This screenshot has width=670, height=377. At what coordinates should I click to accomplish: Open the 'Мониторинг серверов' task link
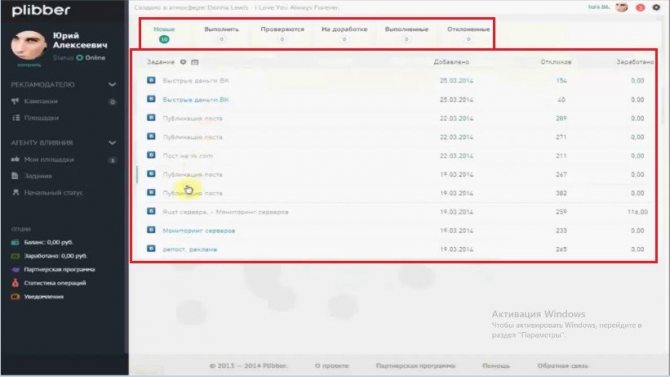click(199, 230)
